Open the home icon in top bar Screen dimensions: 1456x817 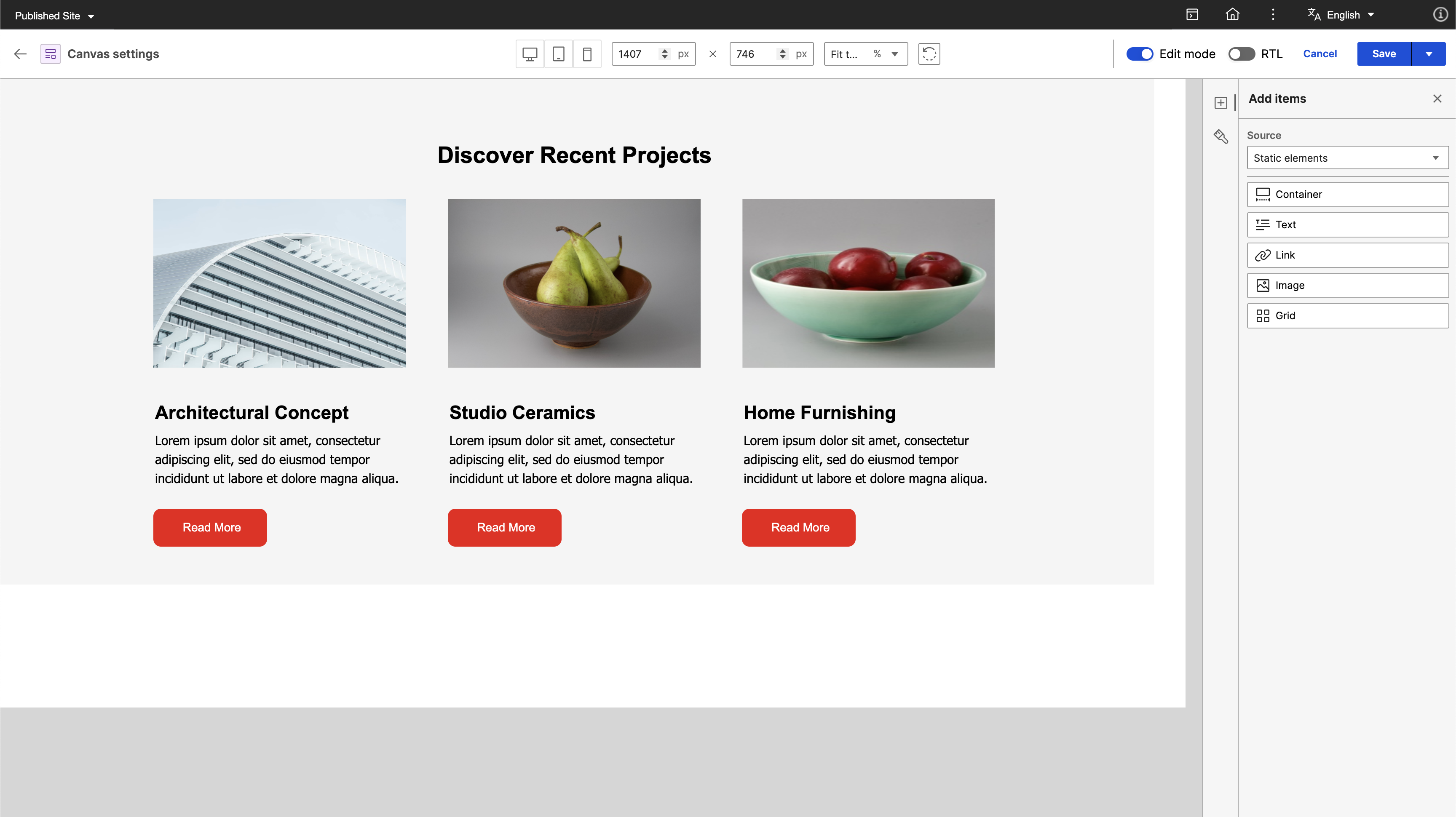1232,15
